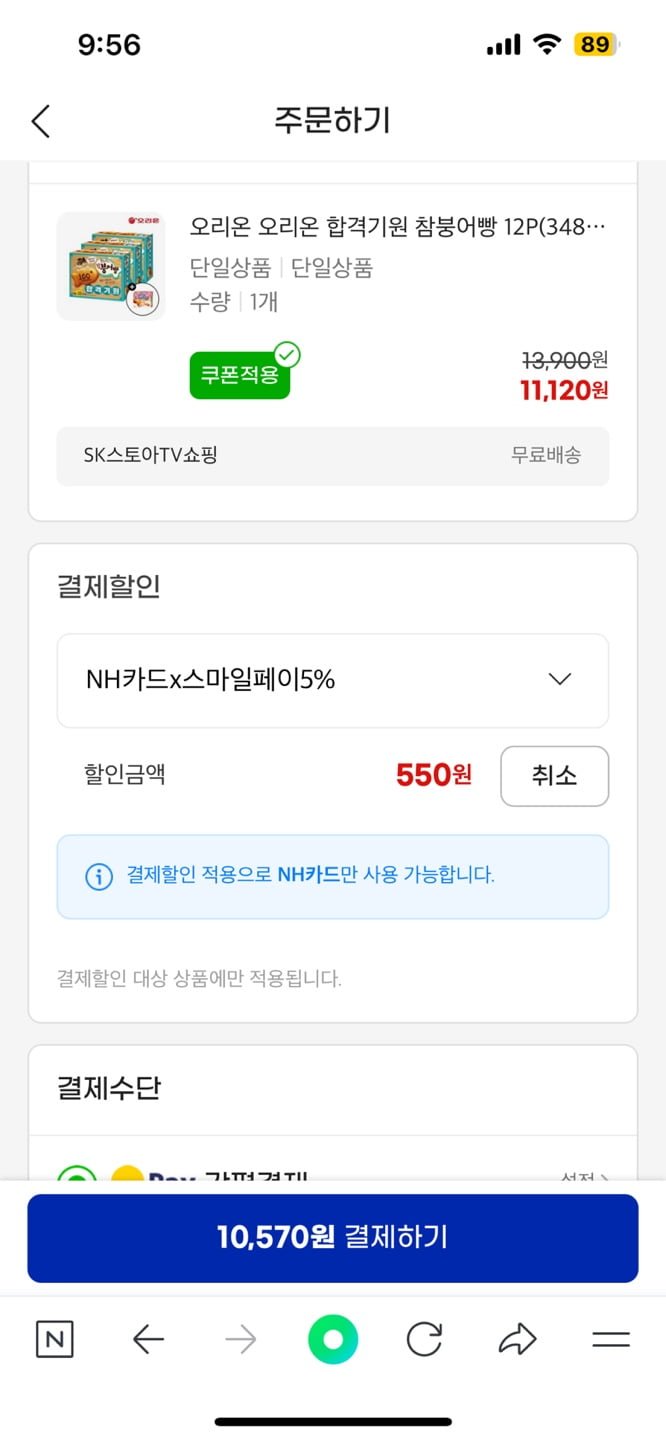
Task: Open the browser hamburger menu
Action: (x=610, y=1339)
